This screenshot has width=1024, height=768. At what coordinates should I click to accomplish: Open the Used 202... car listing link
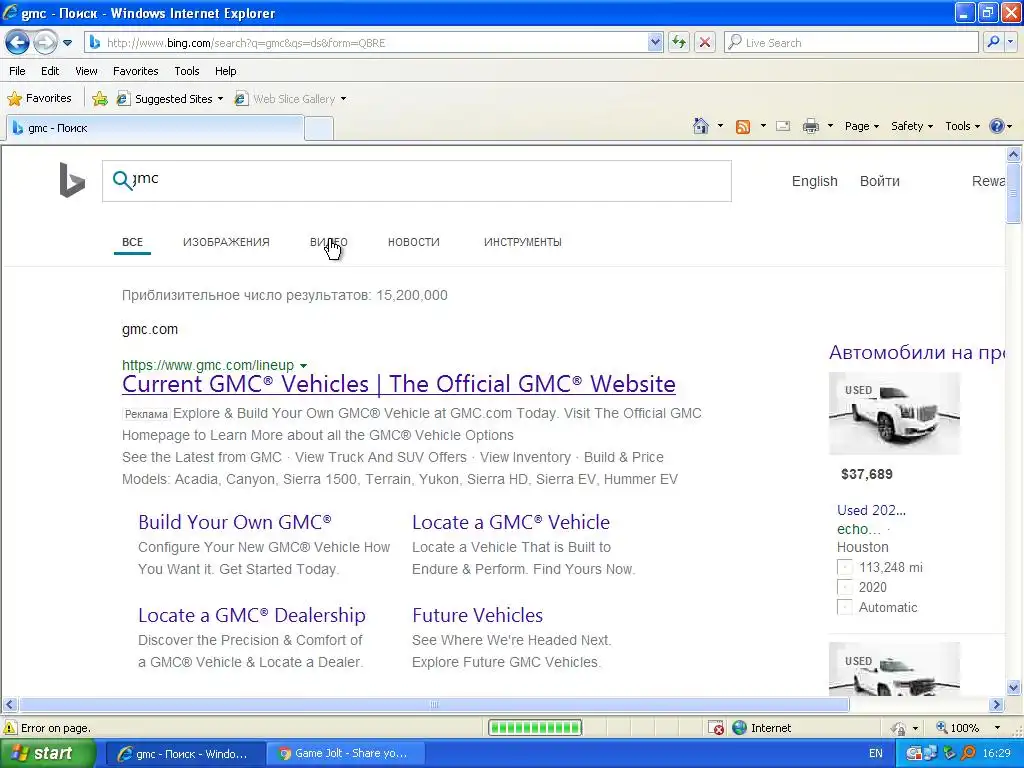[x=871, y=510]
